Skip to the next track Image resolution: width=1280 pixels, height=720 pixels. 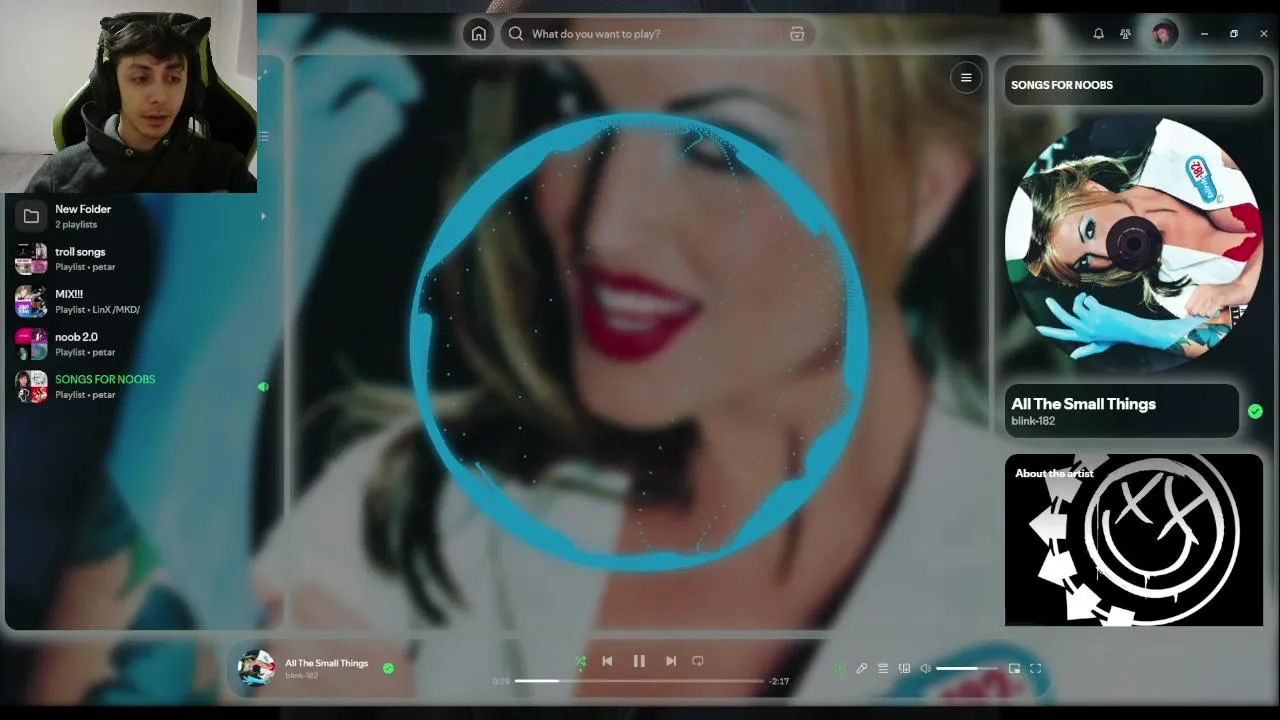coord(671,661)
